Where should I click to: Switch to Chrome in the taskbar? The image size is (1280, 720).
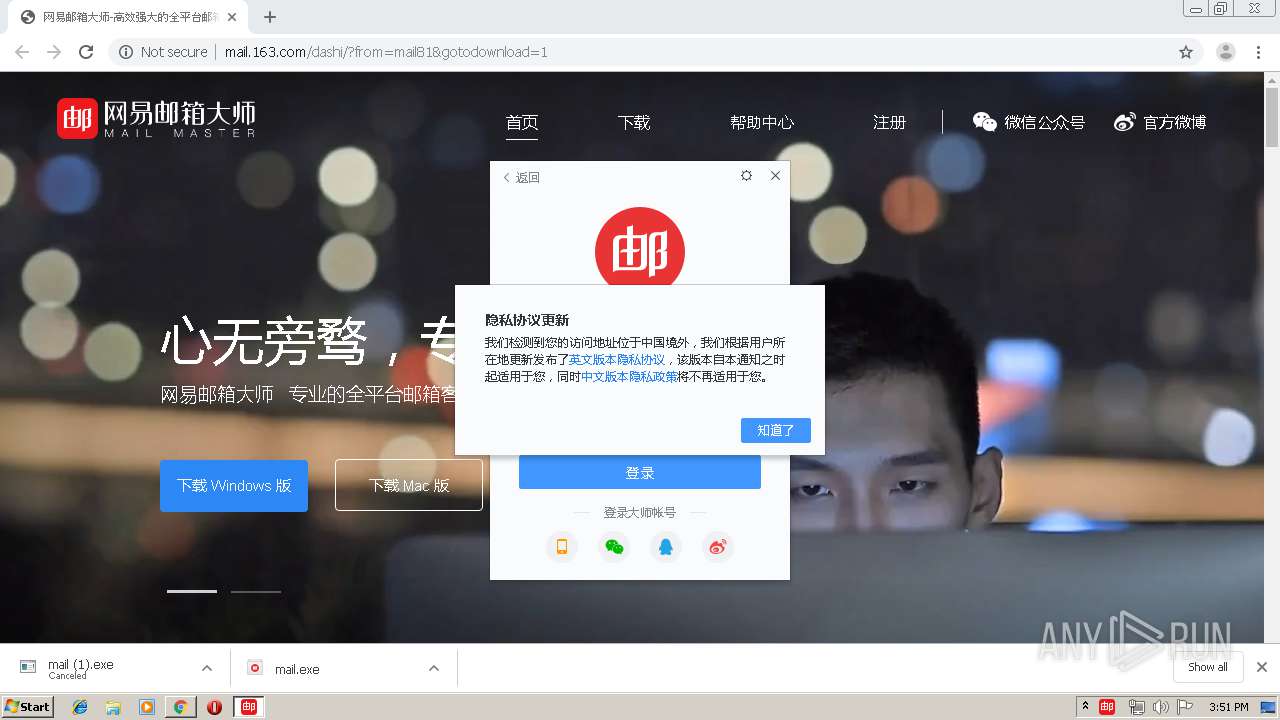coord(180,707)
